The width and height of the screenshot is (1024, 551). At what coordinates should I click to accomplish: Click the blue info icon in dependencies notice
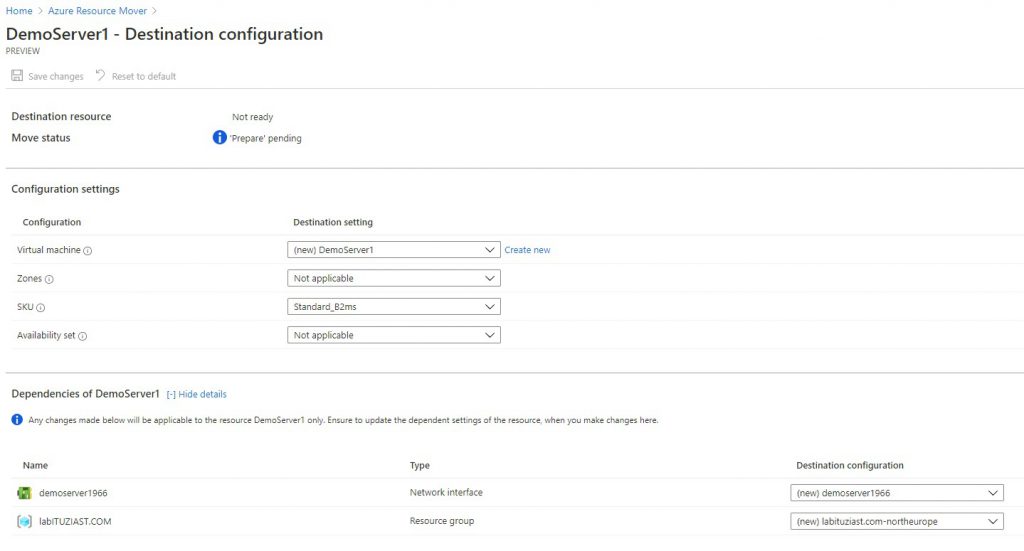pos(17,420)
